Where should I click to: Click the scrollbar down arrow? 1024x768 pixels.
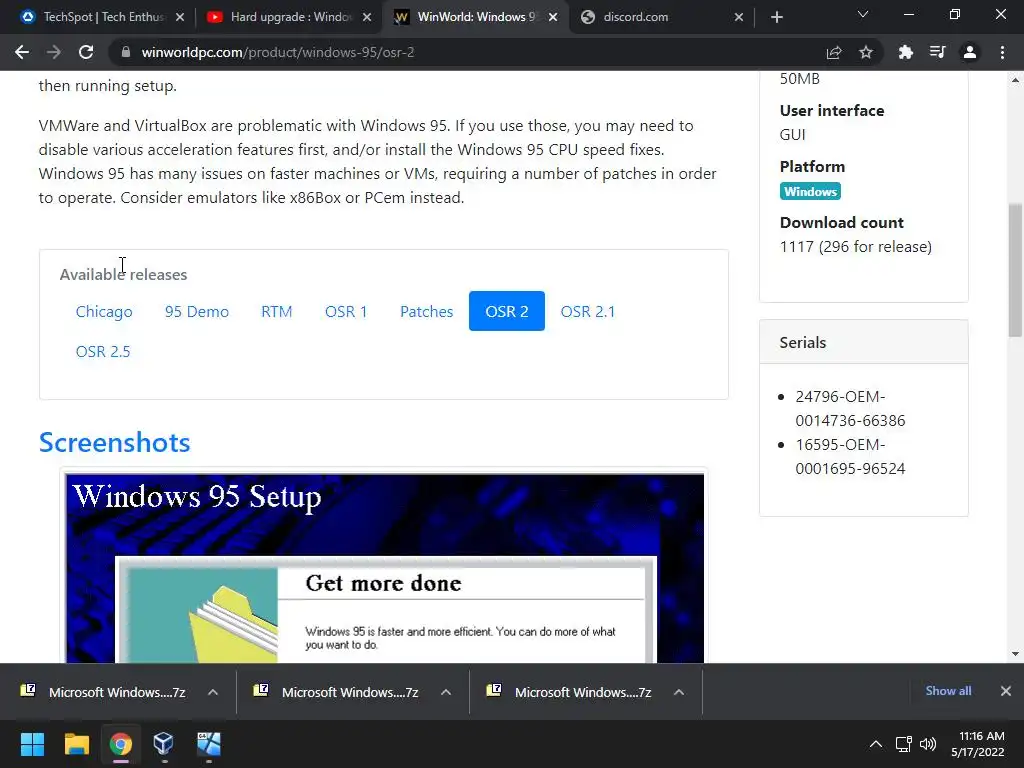[x=1015, y=654]
